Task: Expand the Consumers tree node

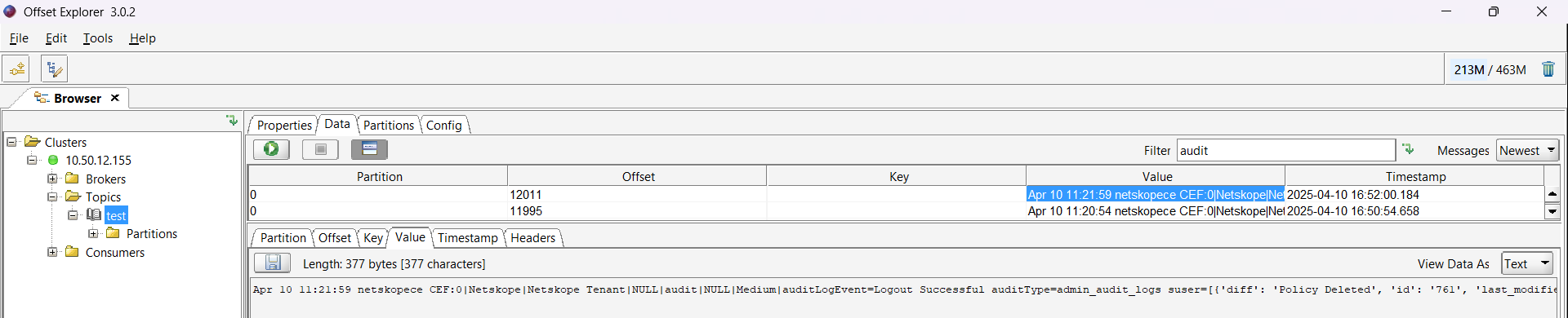Action: coord(52,252)
